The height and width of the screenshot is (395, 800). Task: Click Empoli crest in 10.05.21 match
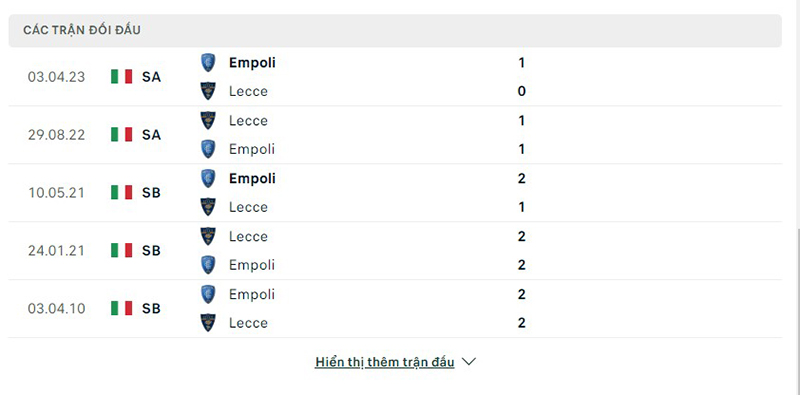pos(208,178)
